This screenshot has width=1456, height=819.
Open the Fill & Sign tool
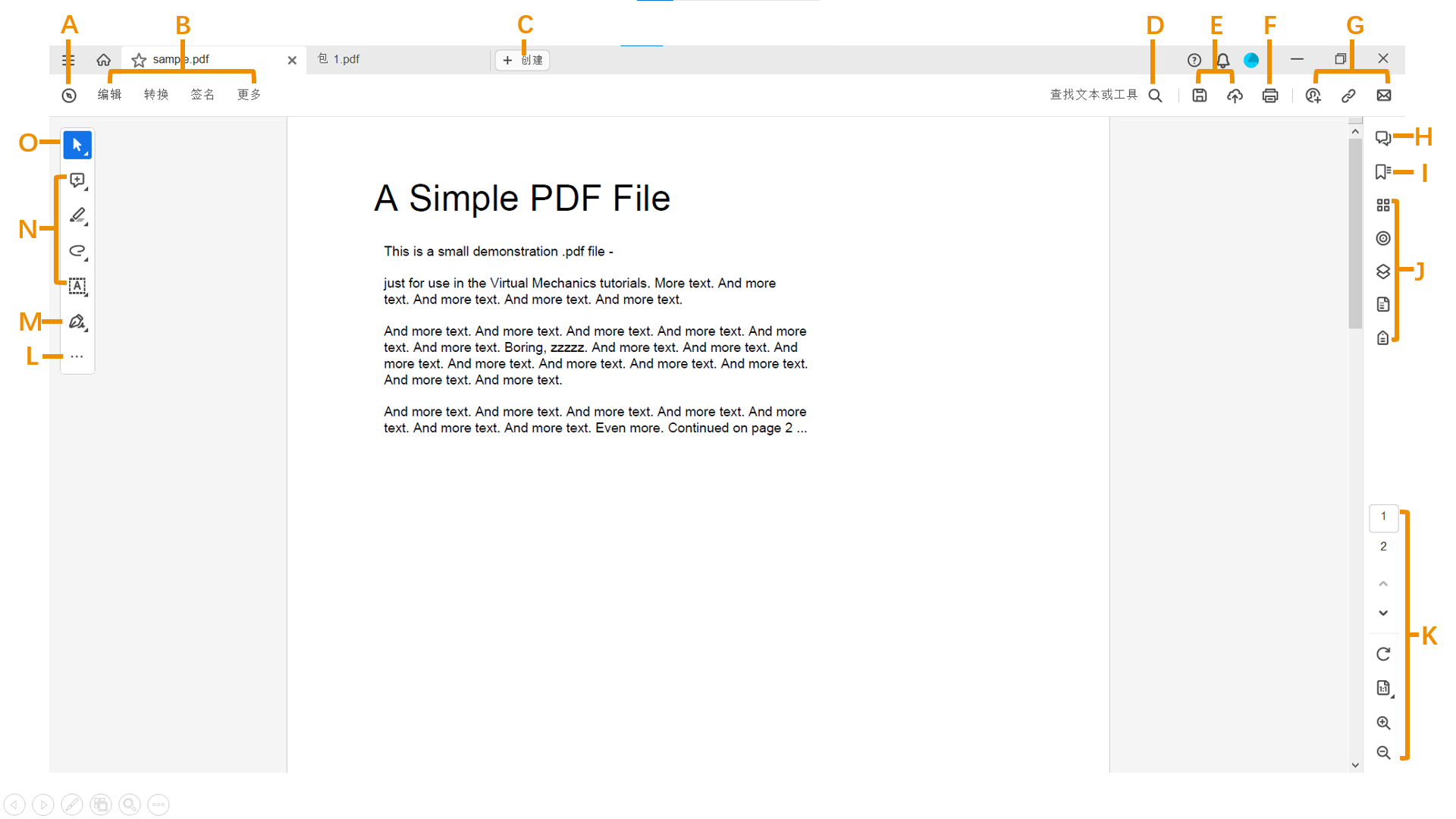coord(77,322)
